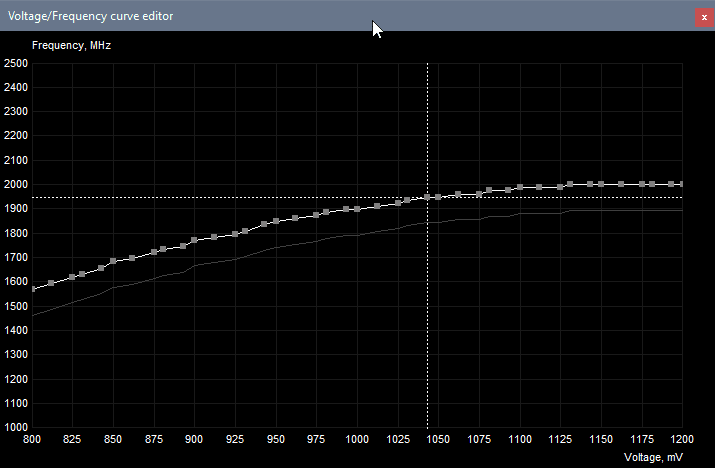Select the curve point at 950 mV

click(x=276, y=221)
